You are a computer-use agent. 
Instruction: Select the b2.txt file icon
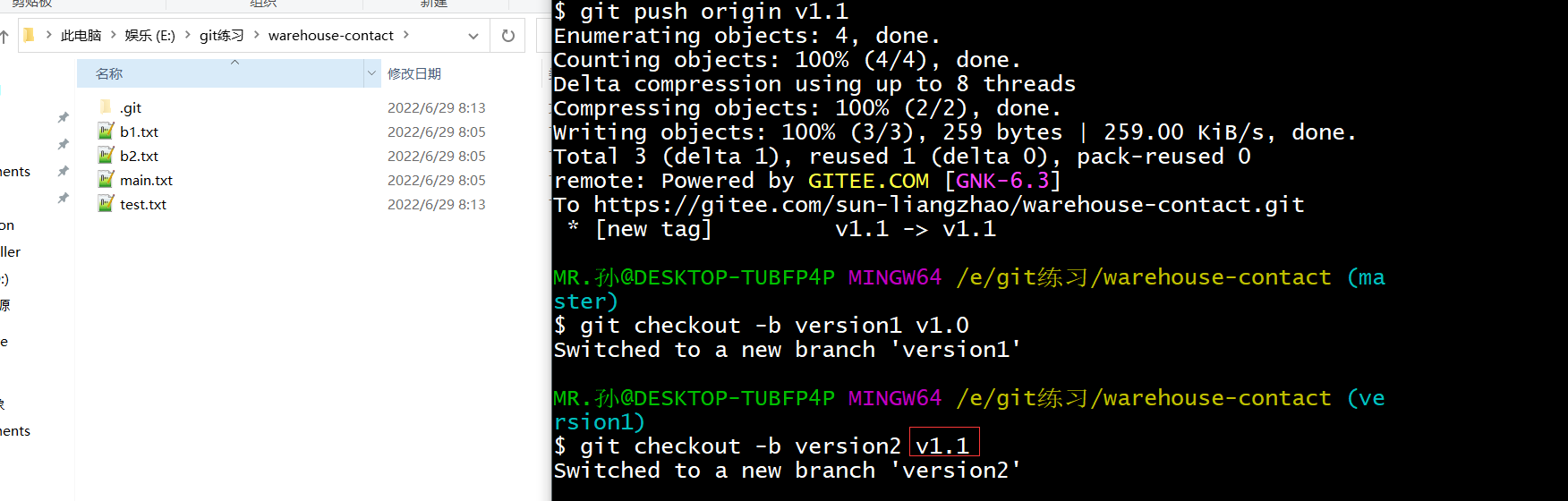106,156
